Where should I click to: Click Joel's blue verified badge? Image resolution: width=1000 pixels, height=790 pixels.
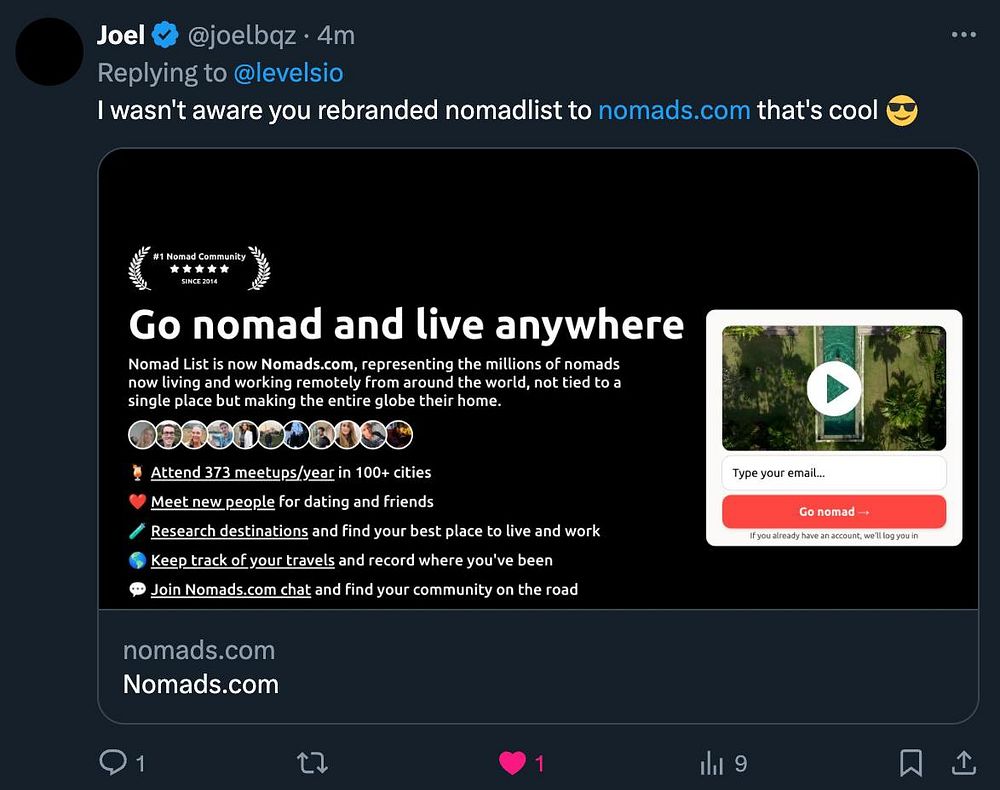click(166, 36)
